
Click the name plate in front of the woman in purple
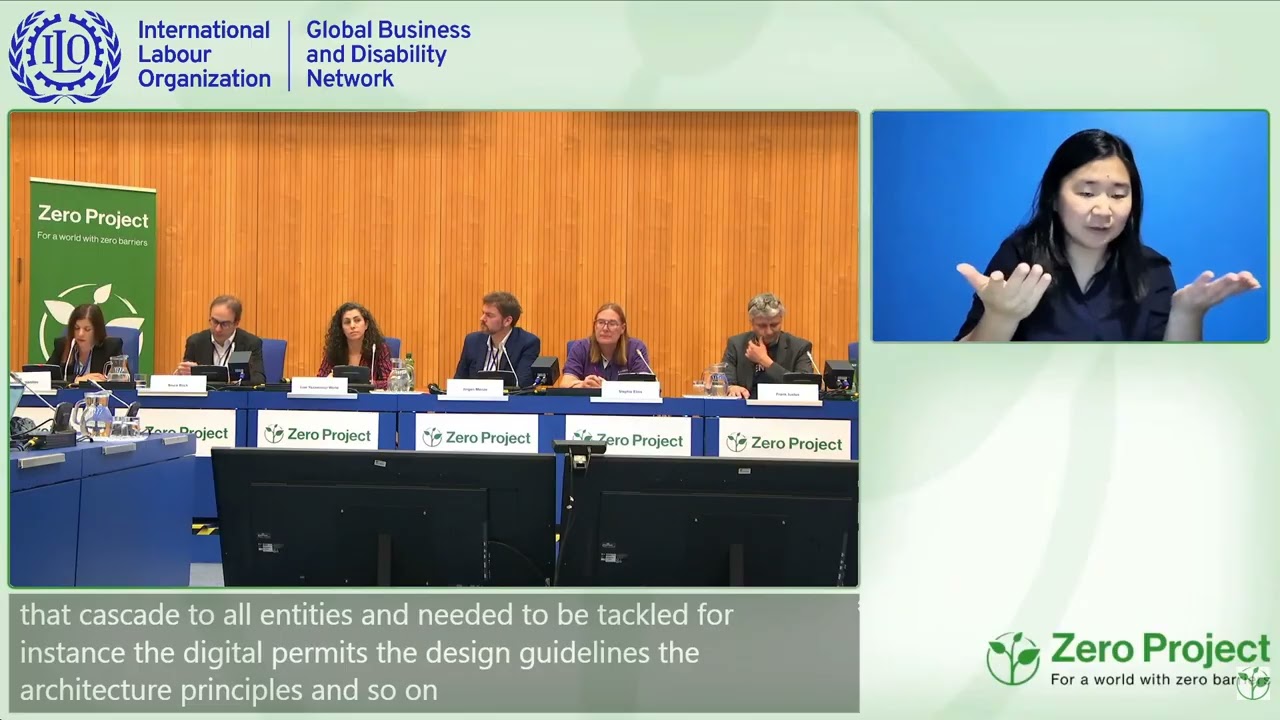click(630, 391)
